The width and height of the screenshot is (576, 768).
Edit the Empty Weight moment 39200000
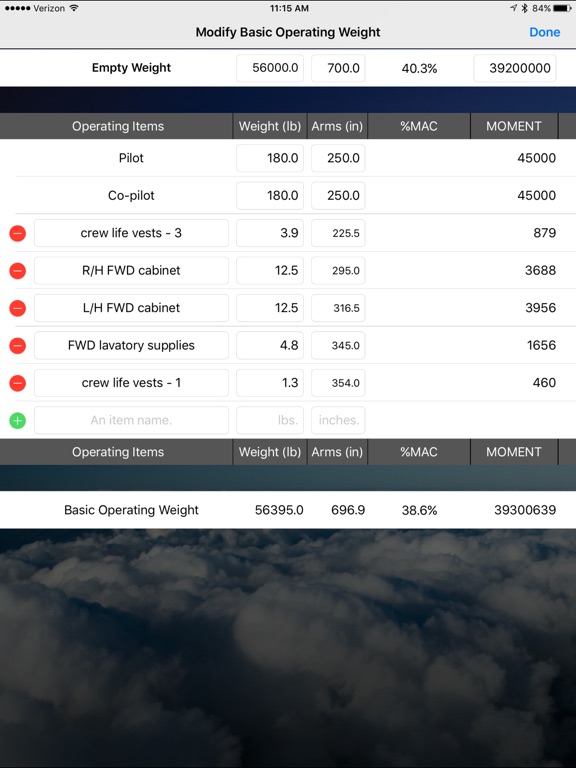click(515, 68)
